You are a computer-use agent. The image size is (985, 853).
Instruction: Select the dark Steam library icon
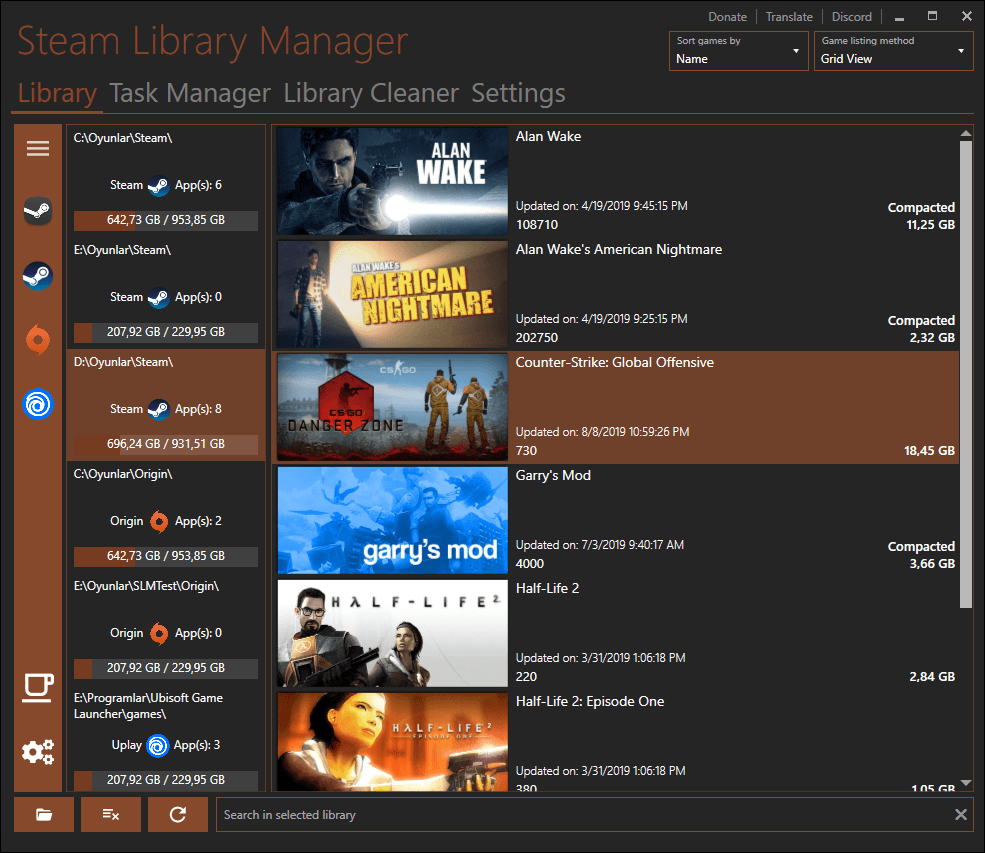coord(37,211)
